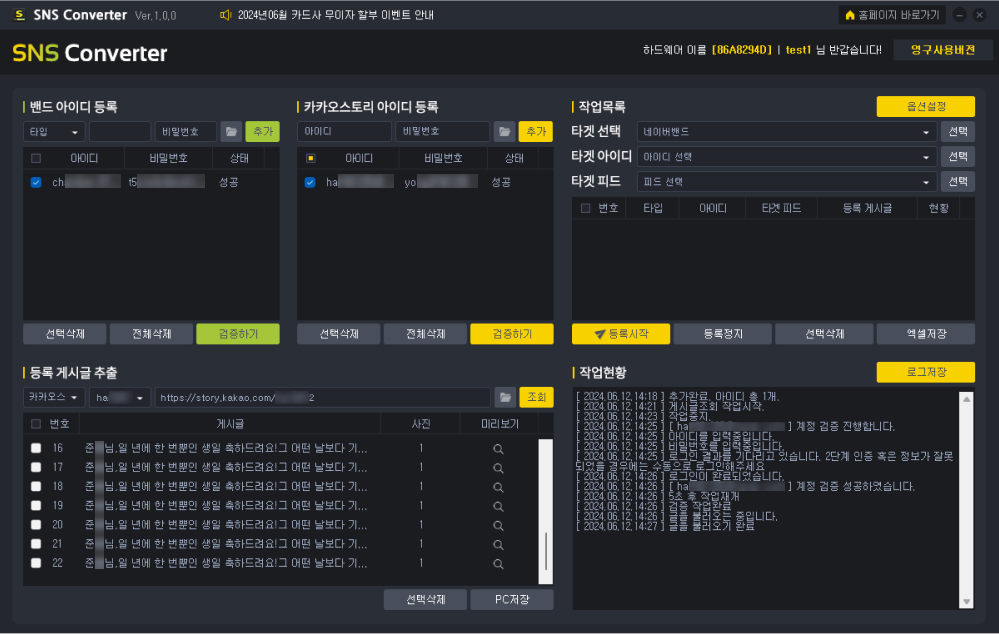999x634 pixels.
Task: Save log with 로그저장 button
Action: click(926, 372)
